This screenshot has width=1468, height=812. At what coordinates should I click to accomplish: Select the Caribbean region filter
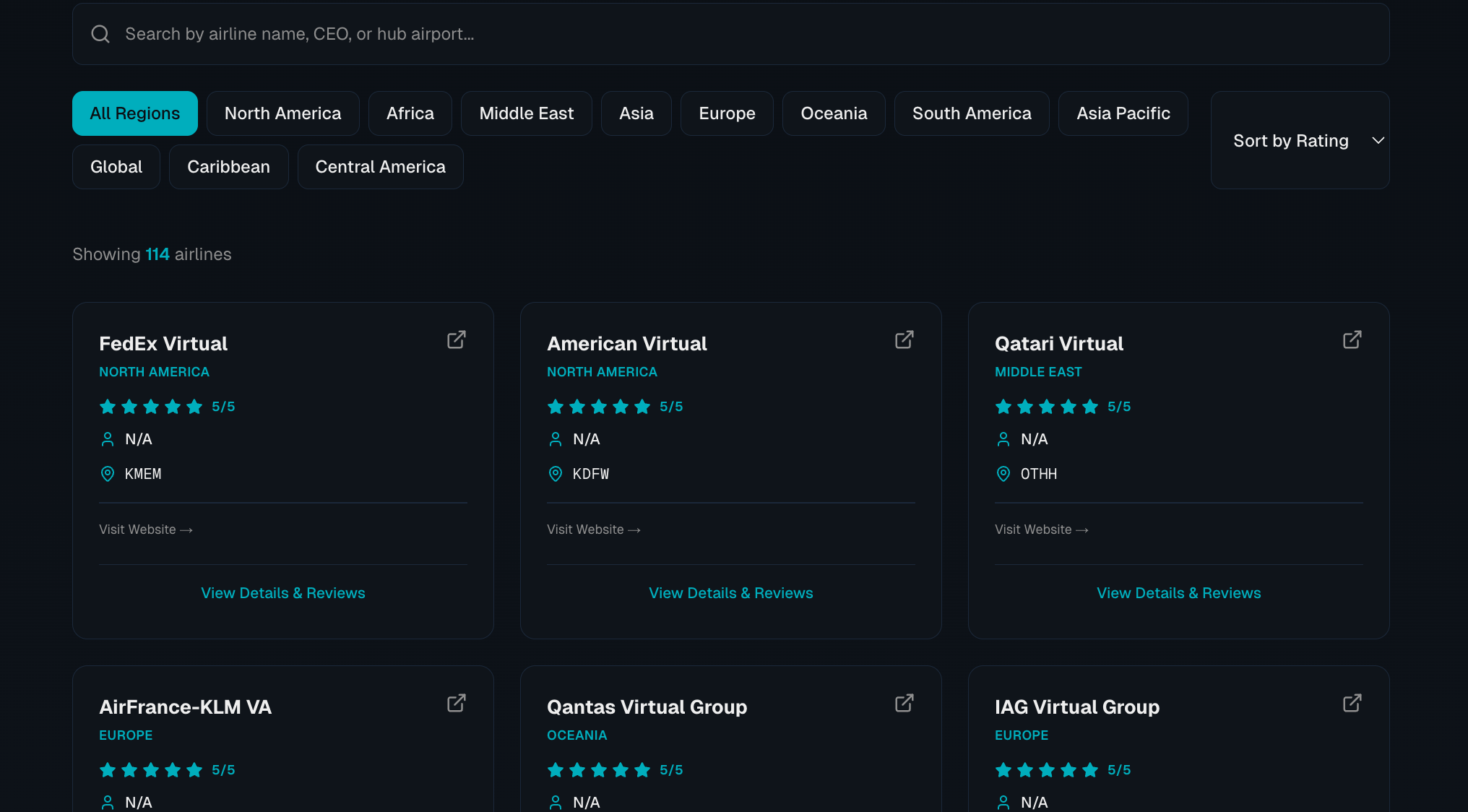(x=228, y=167)
